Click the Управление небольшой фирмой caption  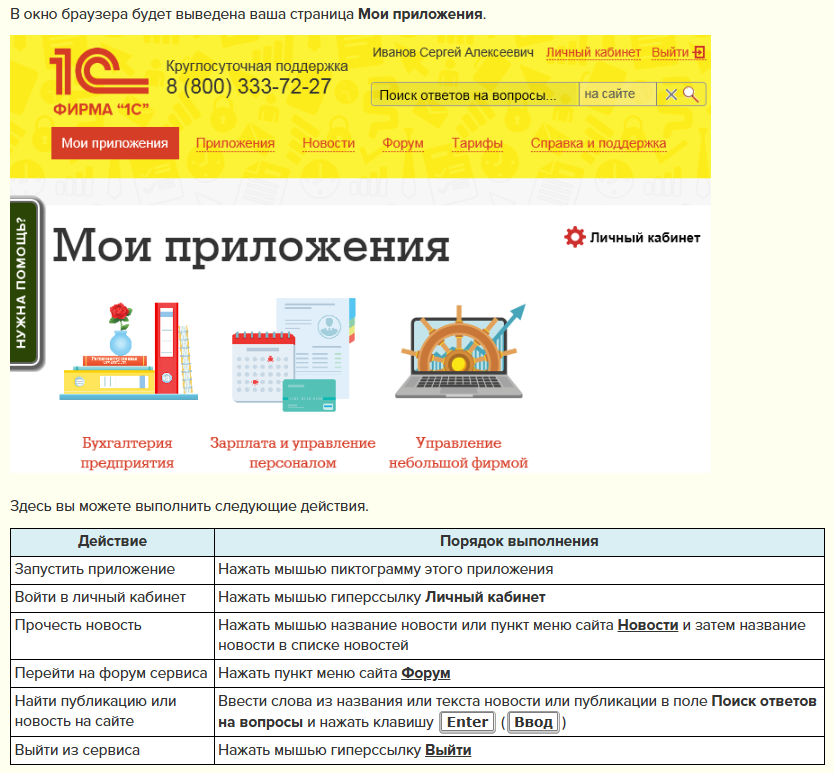[x=458, y=452]
